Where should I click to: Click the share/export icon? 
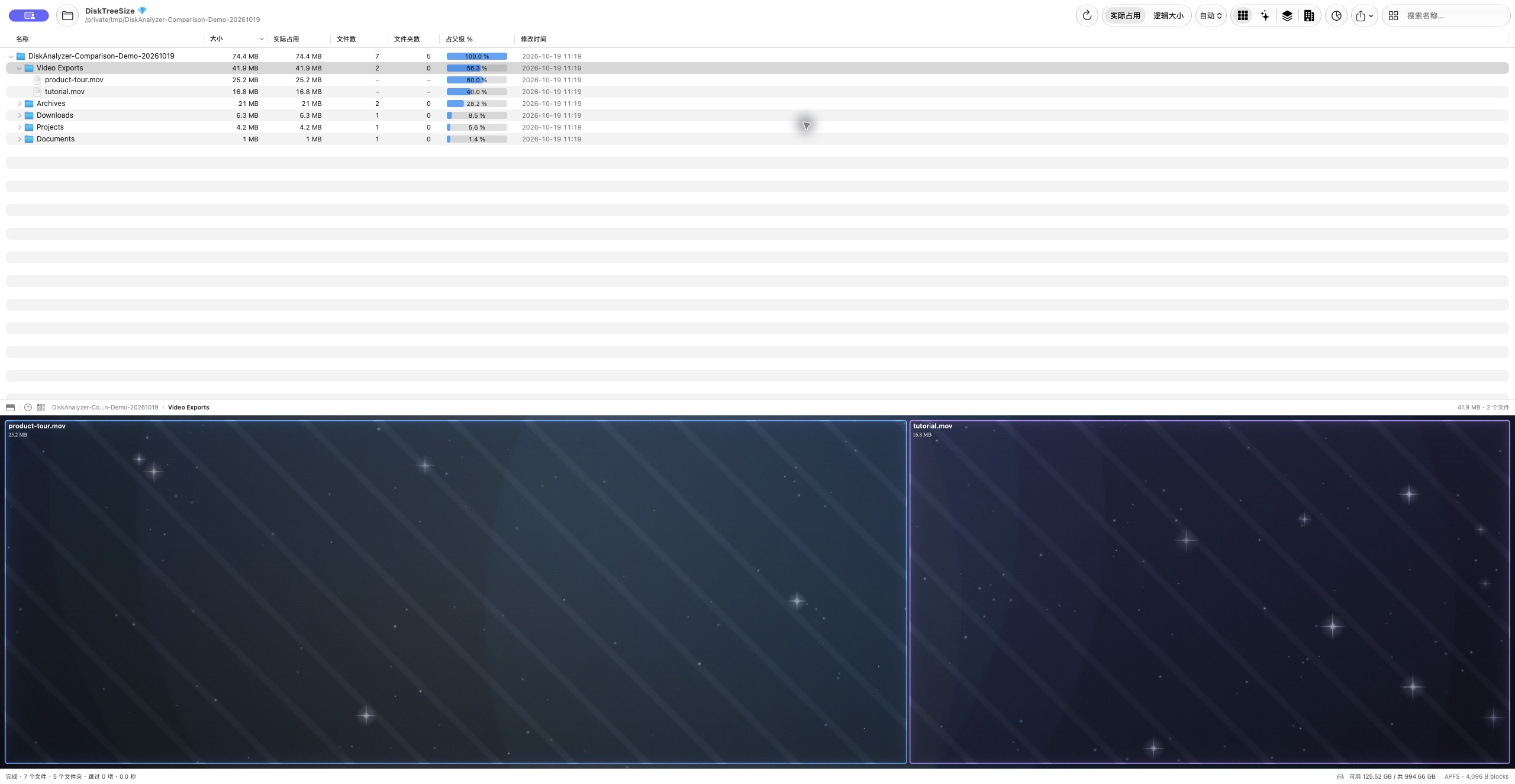[1361, 16]
